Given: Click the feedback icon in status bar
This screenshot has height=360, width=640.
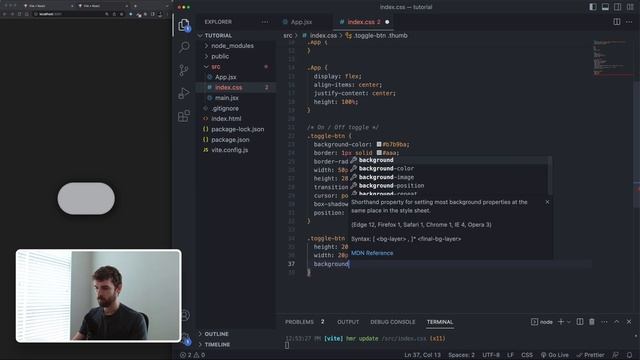Looking at the screenshot, I should pos(616,355).
